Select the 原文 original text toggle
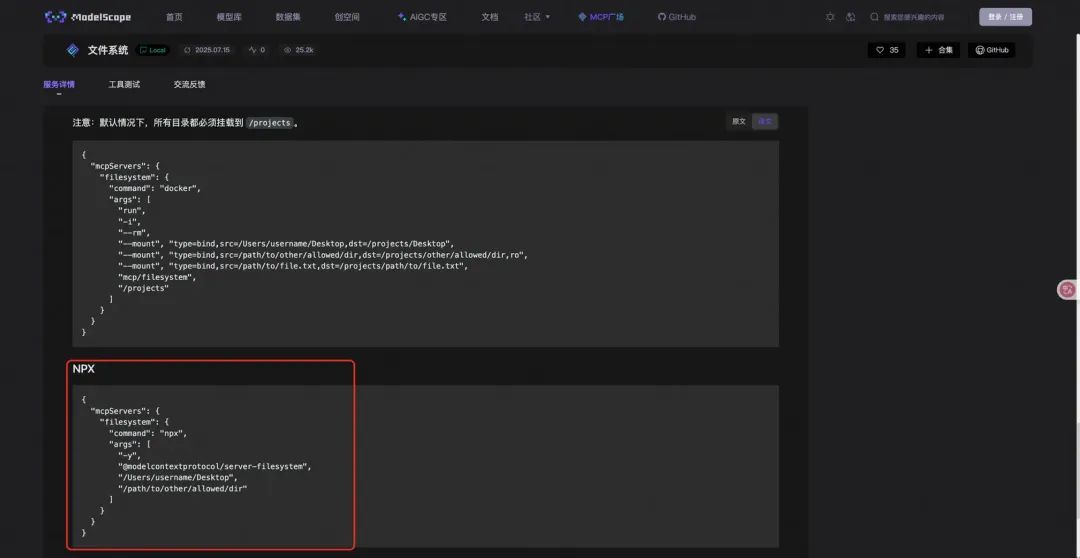Screen dimensions: 1080x558 pyautogui.click(x=739, y=121)
